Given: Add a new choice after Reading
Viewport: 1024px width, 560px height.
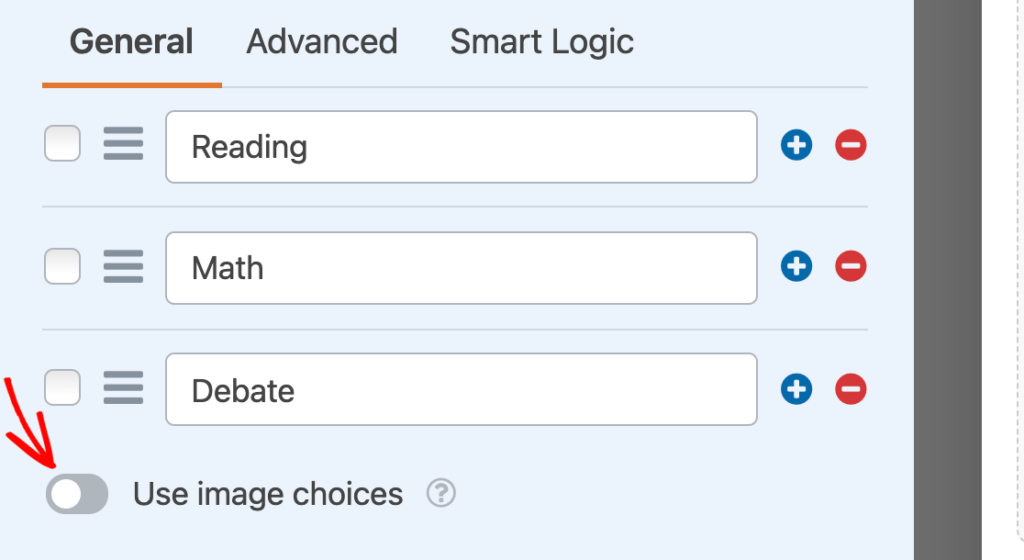Looking at the screenshot, I should tap(796, 146).
